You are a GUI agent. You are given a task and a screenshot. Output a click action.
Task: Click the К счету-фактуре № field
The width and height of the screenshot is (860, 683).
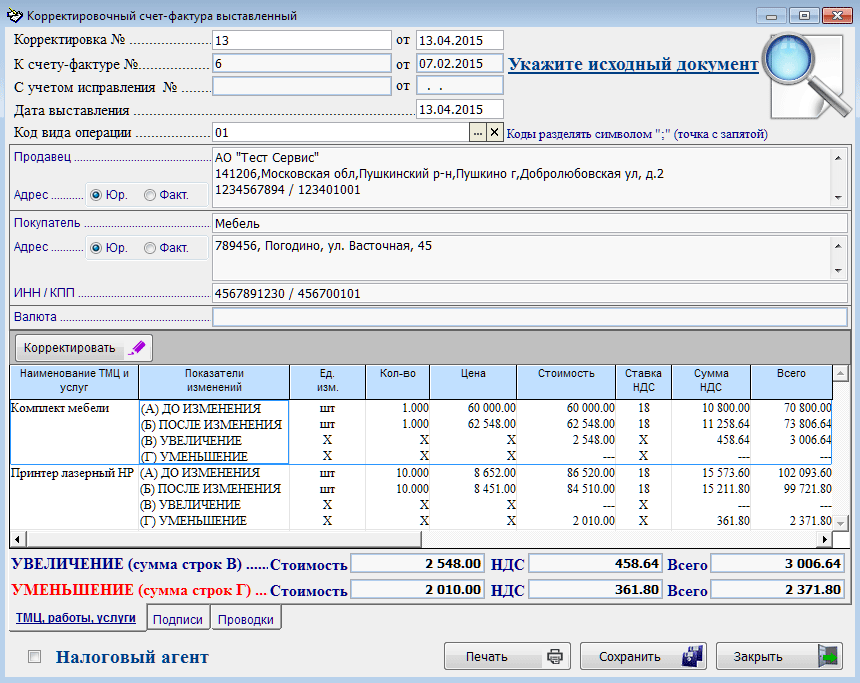click(302, 64)
